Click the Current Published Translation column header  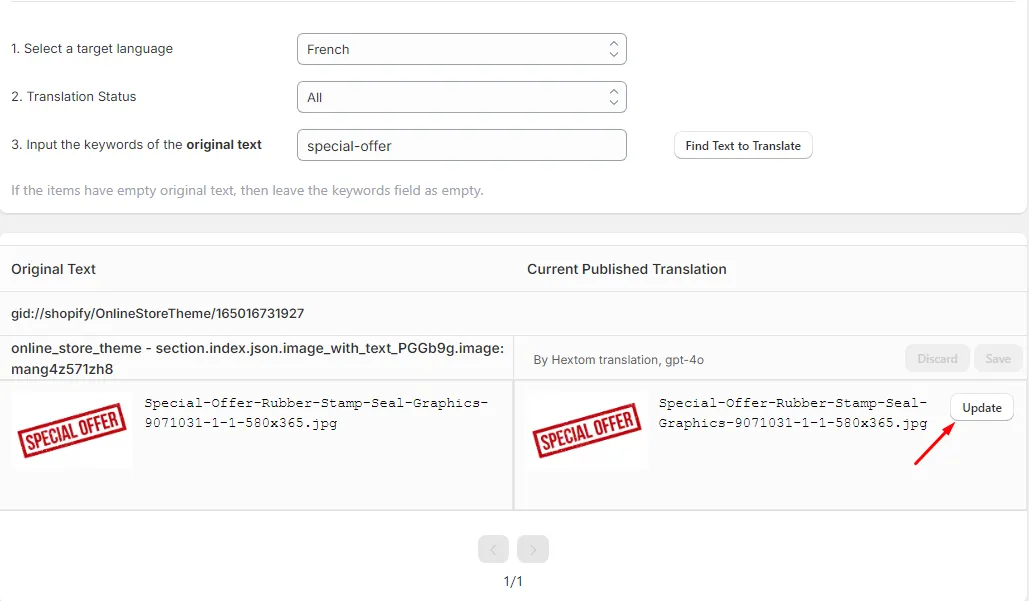627,269
